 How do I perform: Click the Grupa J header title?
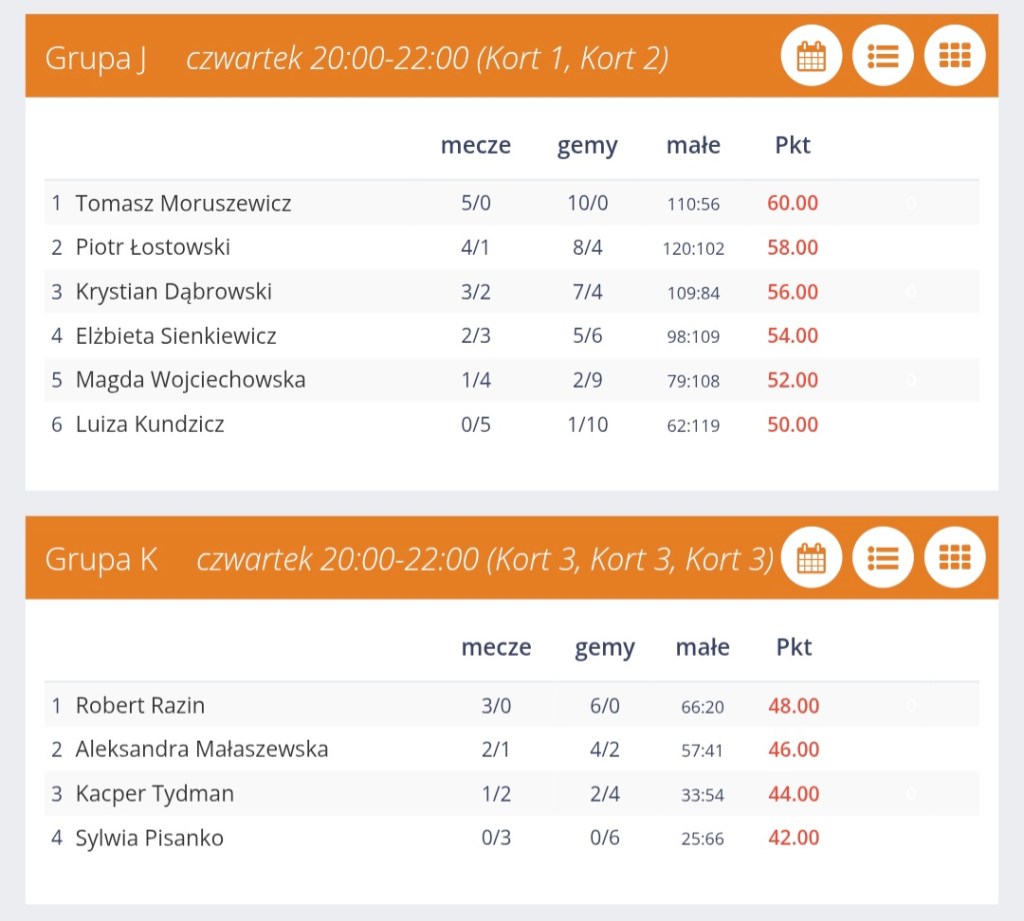coord(96,59)
